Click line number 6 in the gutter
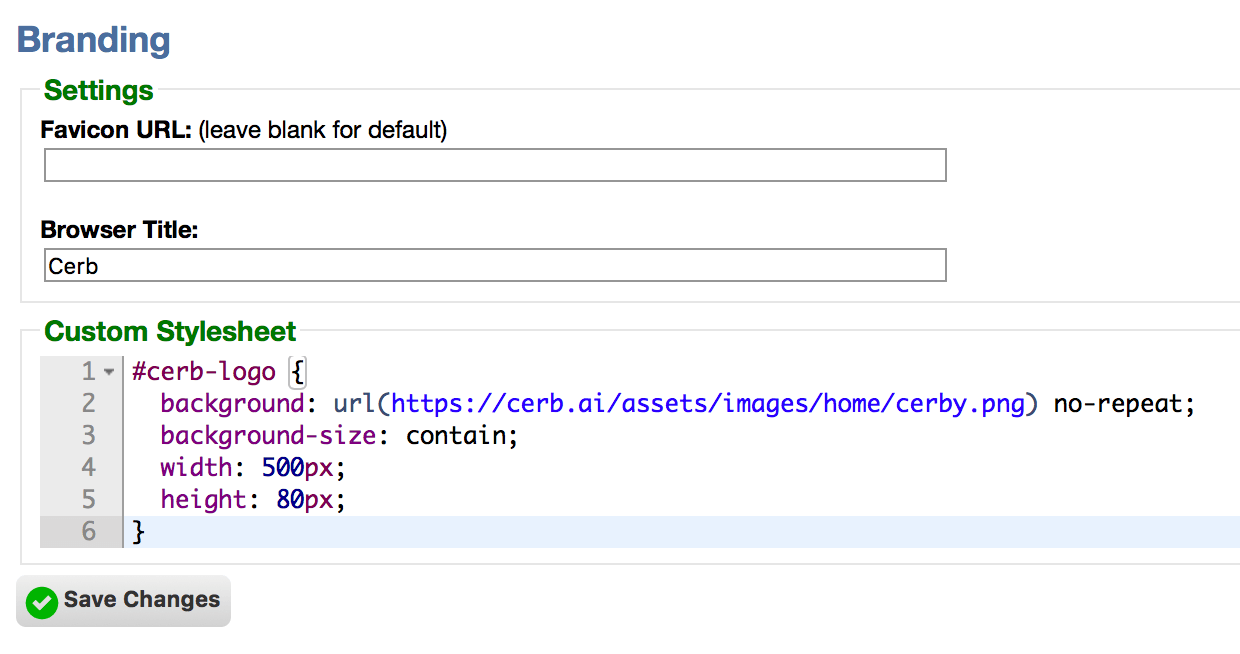Image resolution: width=1240 pixels, height=654 pixels. coord(89,531)
